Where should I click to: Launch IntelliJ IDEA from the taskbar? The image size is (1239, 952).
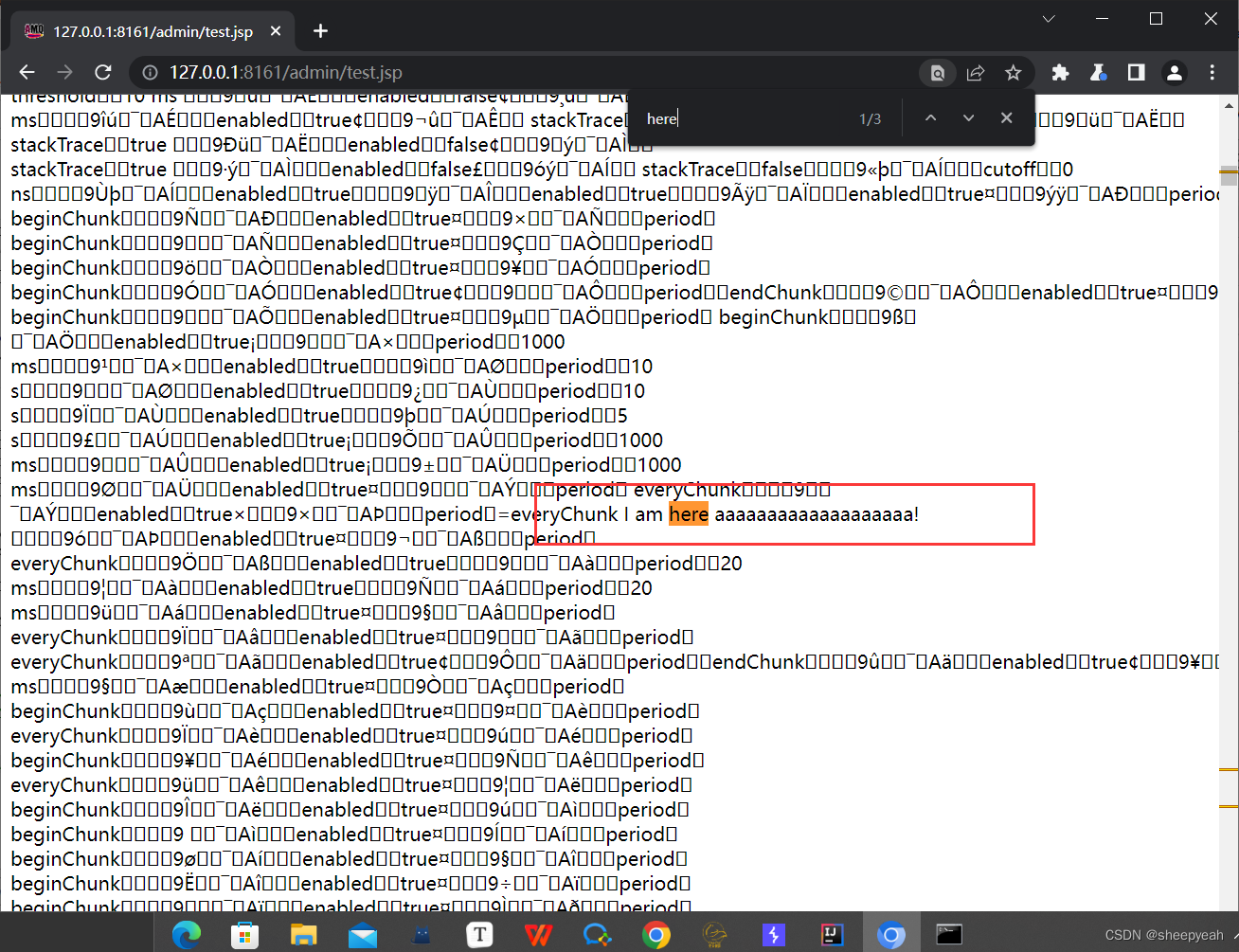(832, 934)
